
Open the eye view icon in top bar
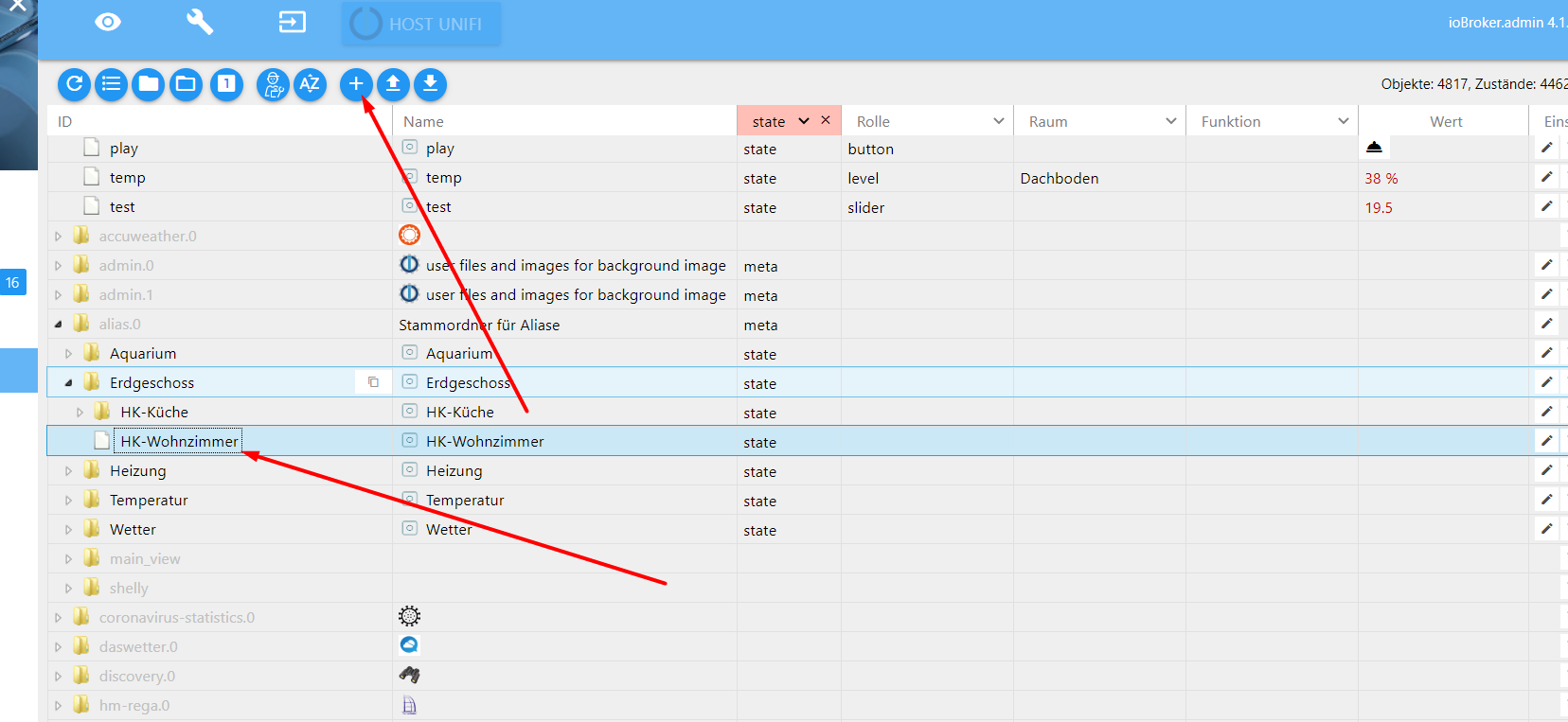(108, 22)
